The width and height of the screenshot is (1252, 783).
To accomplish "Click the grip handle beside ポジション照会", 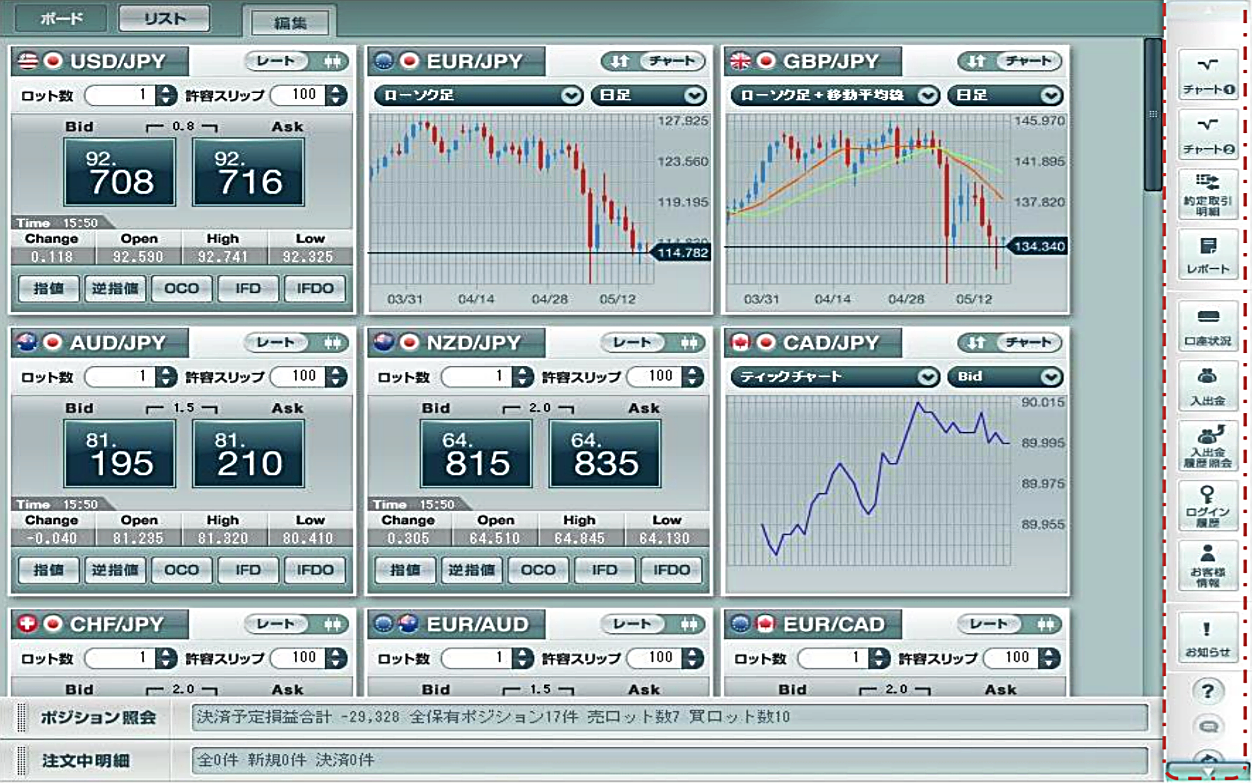I will coord(20,718).
